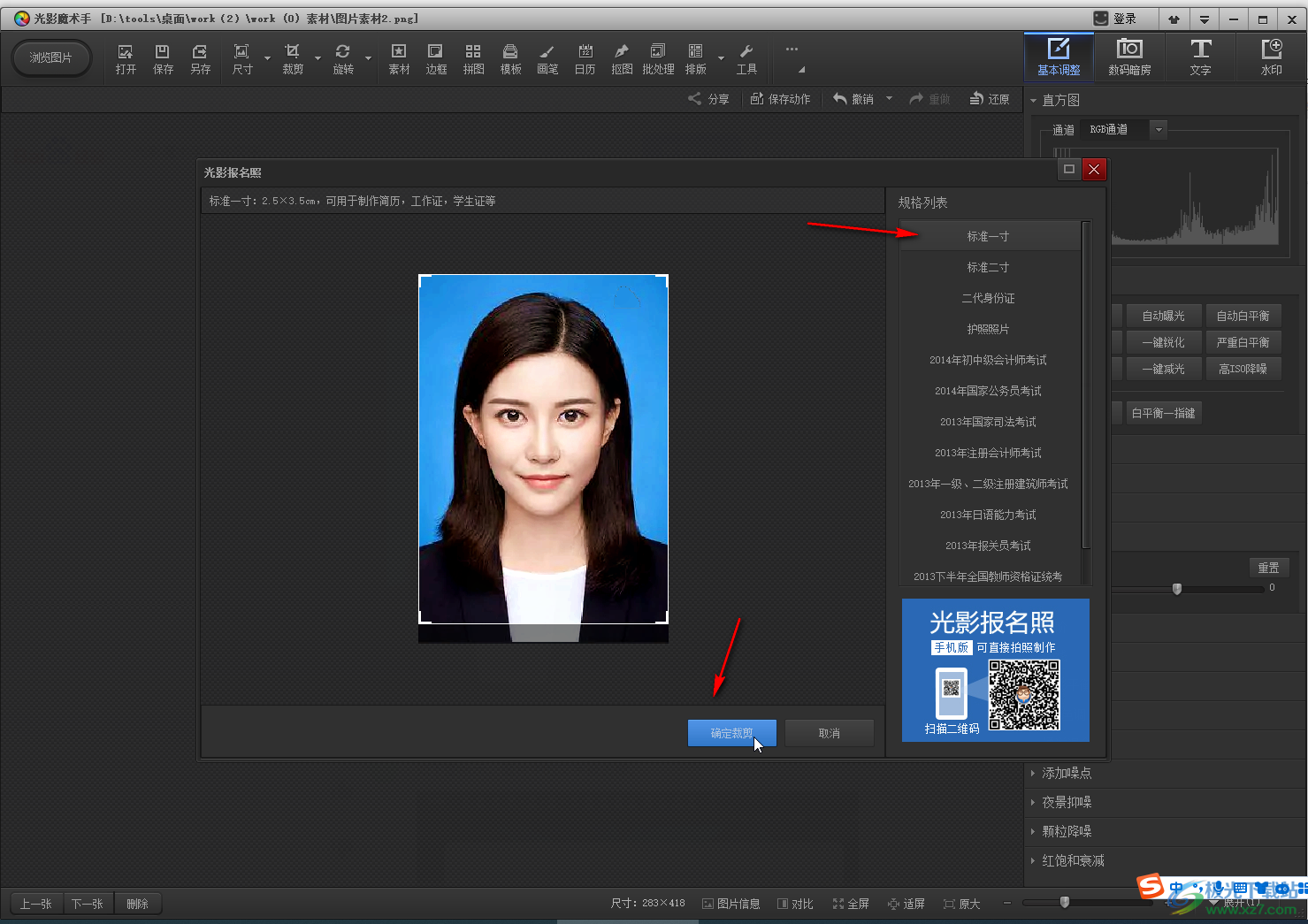The height and width of the screenshot is (924, 1308).
Task: Click the 打开 (Open) toolbar icon
Action: coord(126,59)
